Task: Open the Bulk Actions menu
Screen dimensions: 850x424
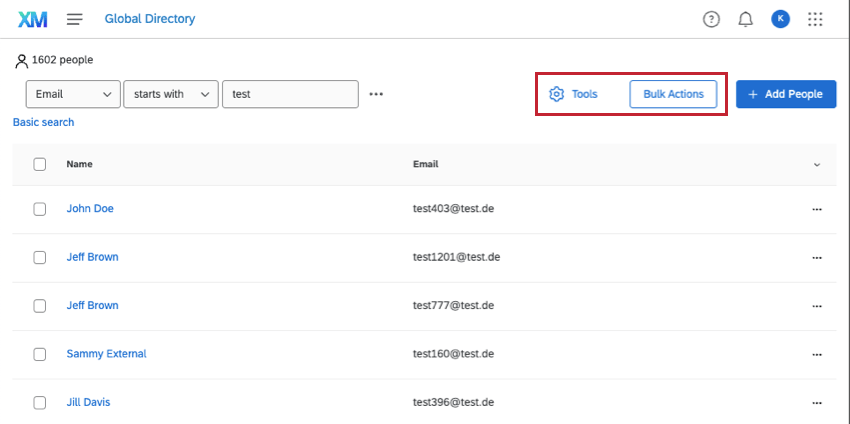Action: pyautogui.click(x=673, y=94)
